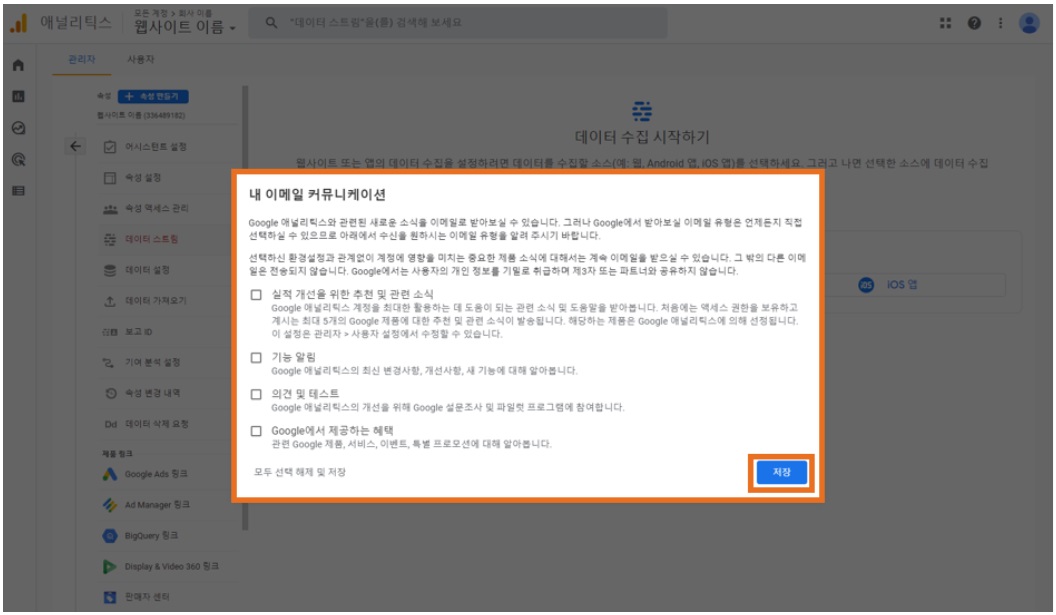Click the 데이터 스트림 icon in sidebar
This screenshot has height=615, width=1056.
[110, 239]
